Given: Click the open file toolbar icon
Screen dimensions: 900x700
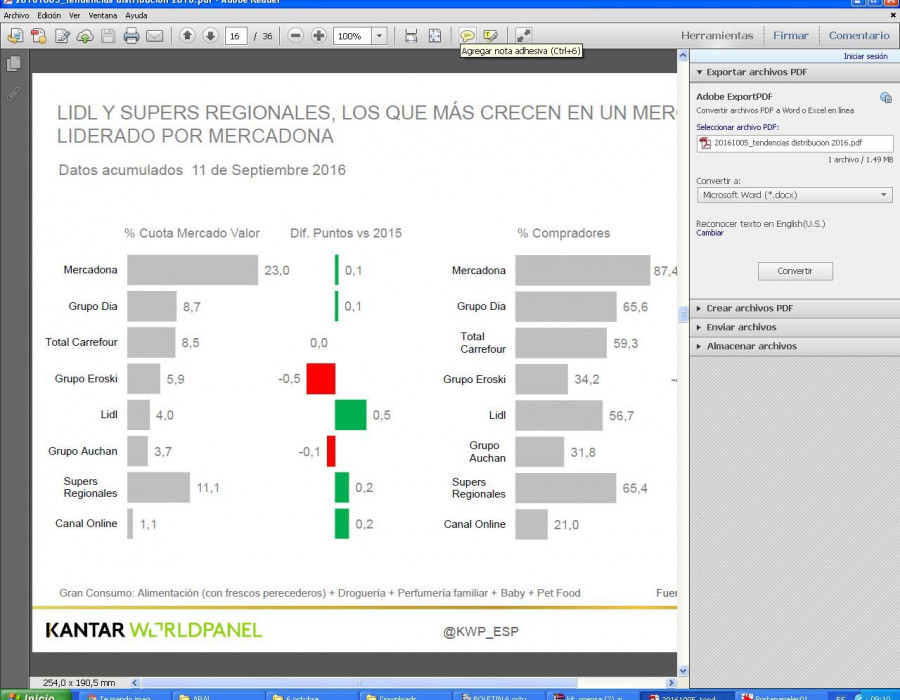Looking at the screenshot, I should tap(15, 36).
